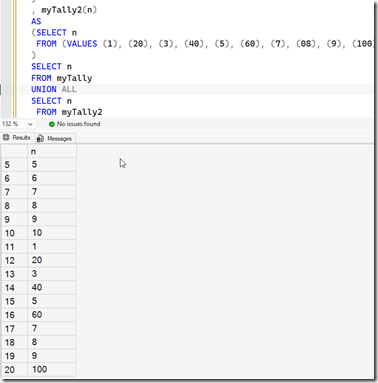Select row header 6 in results grid

(14, 178)
